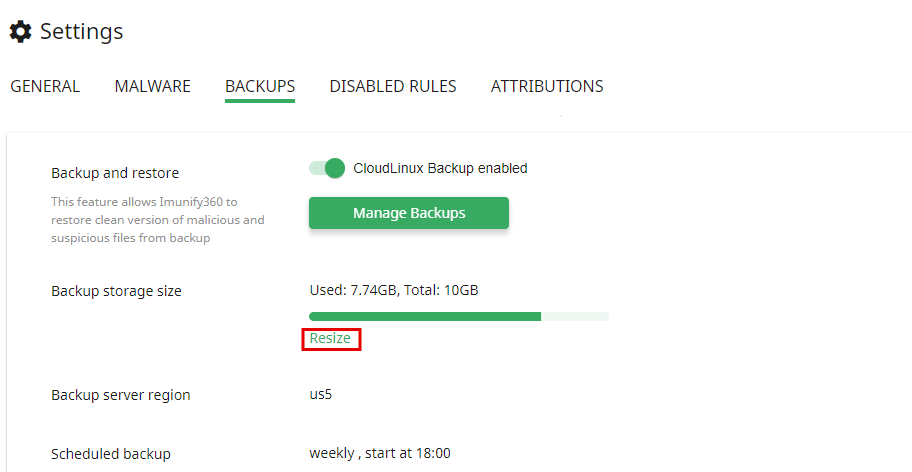Viewport: 912px width, 472px height.
Task: Select the us5 server region value
Action: (x=320, y=394)
